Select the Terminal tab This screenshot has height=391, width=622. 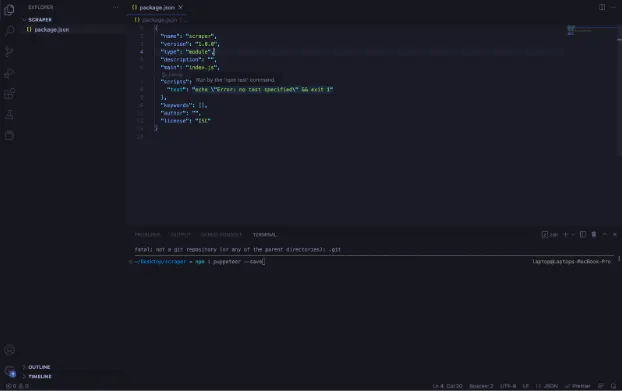point(265,235)
